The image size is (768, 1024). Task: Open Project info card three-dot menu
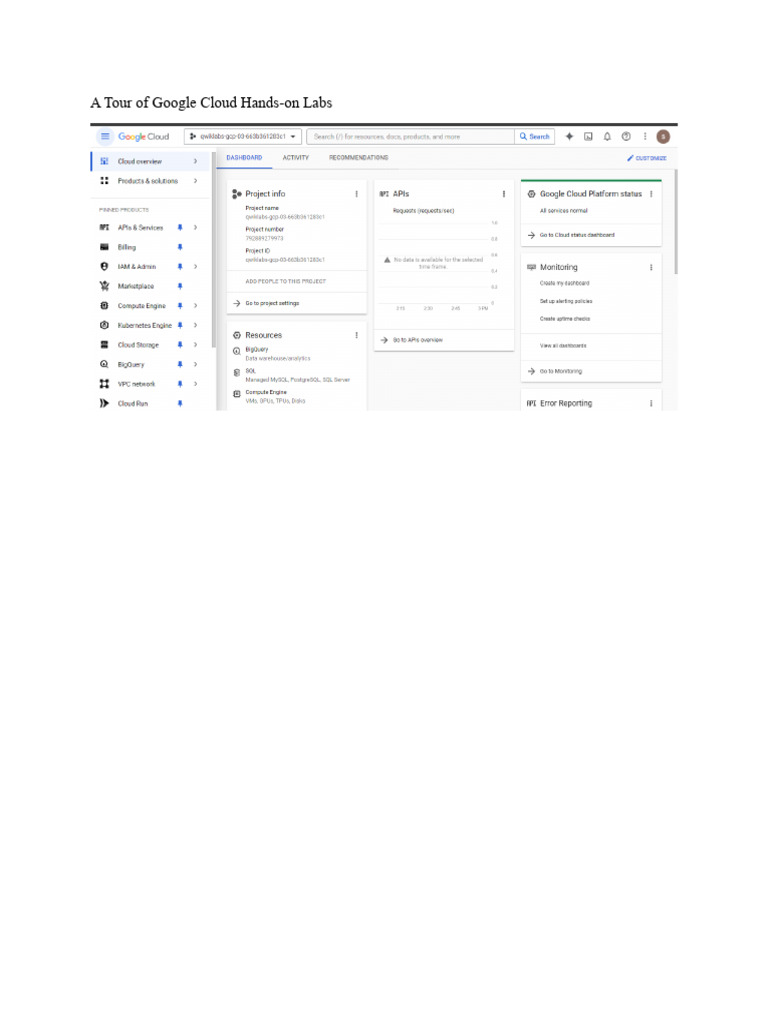point(357,194)
